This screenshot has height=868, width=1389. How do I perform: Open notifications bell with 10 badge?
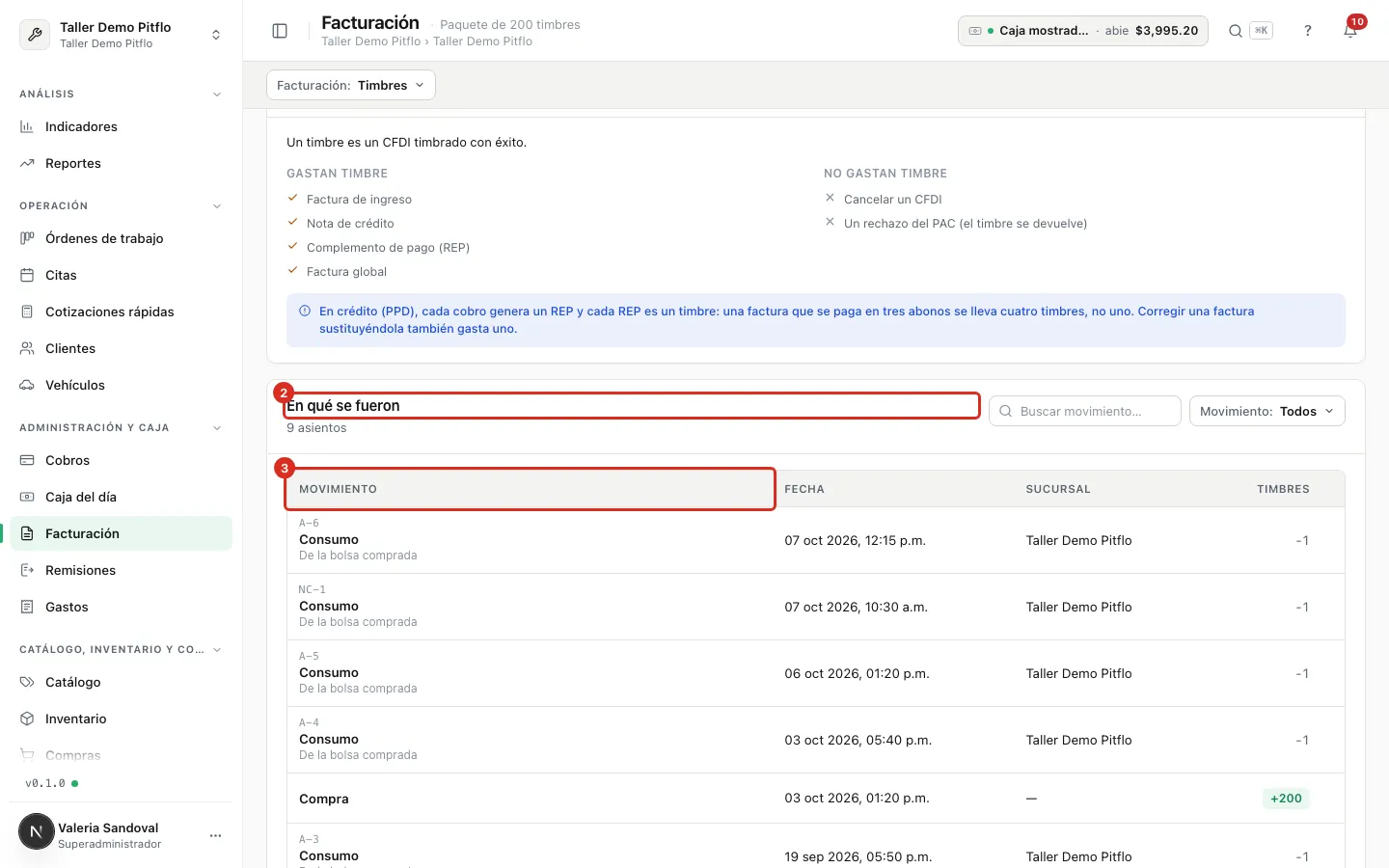pyautogui.click(x=1350, y=31)
